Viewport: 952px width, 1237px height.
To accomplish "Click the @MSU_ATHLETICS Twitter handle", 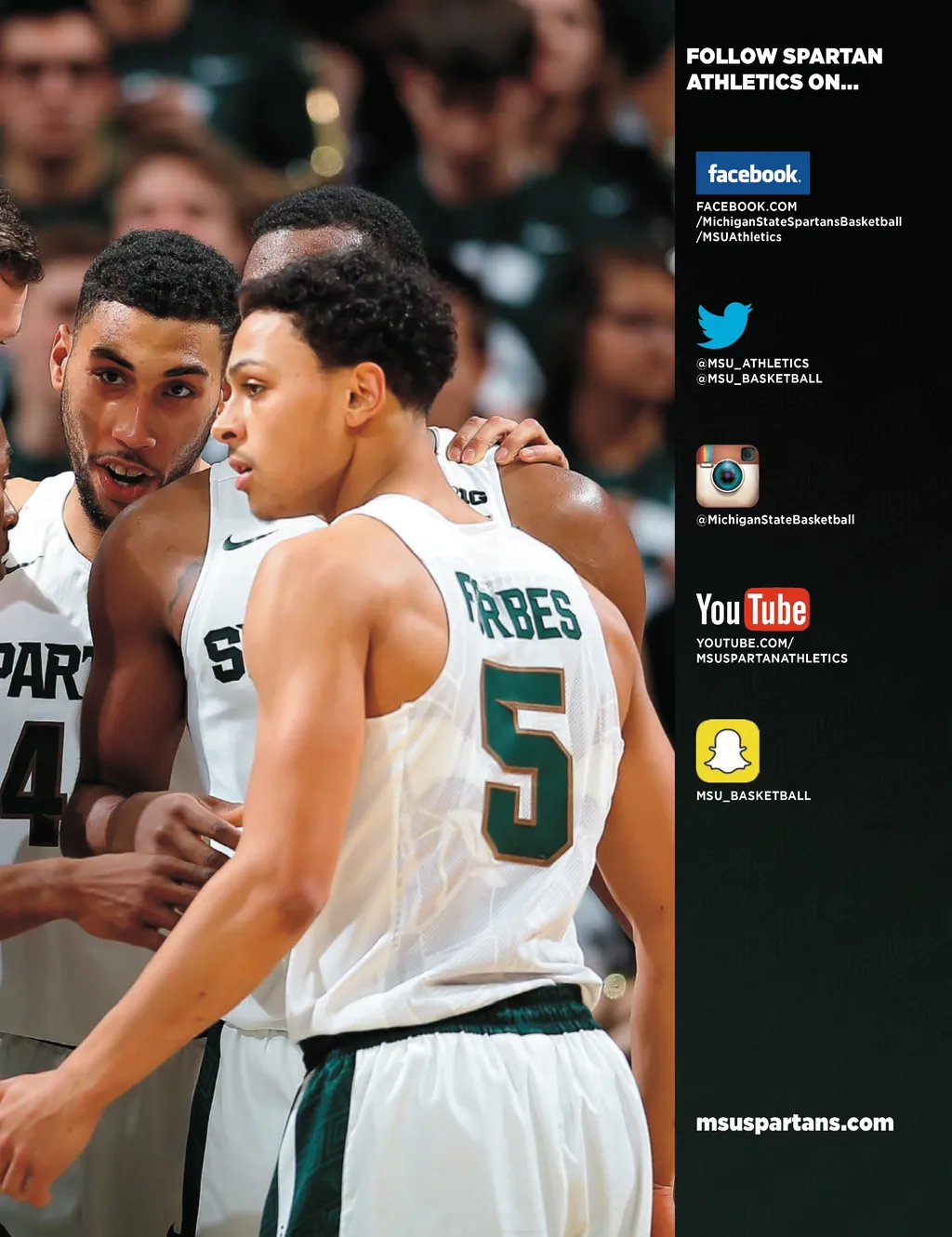I will pyautogui.click(x=752, y=364).
